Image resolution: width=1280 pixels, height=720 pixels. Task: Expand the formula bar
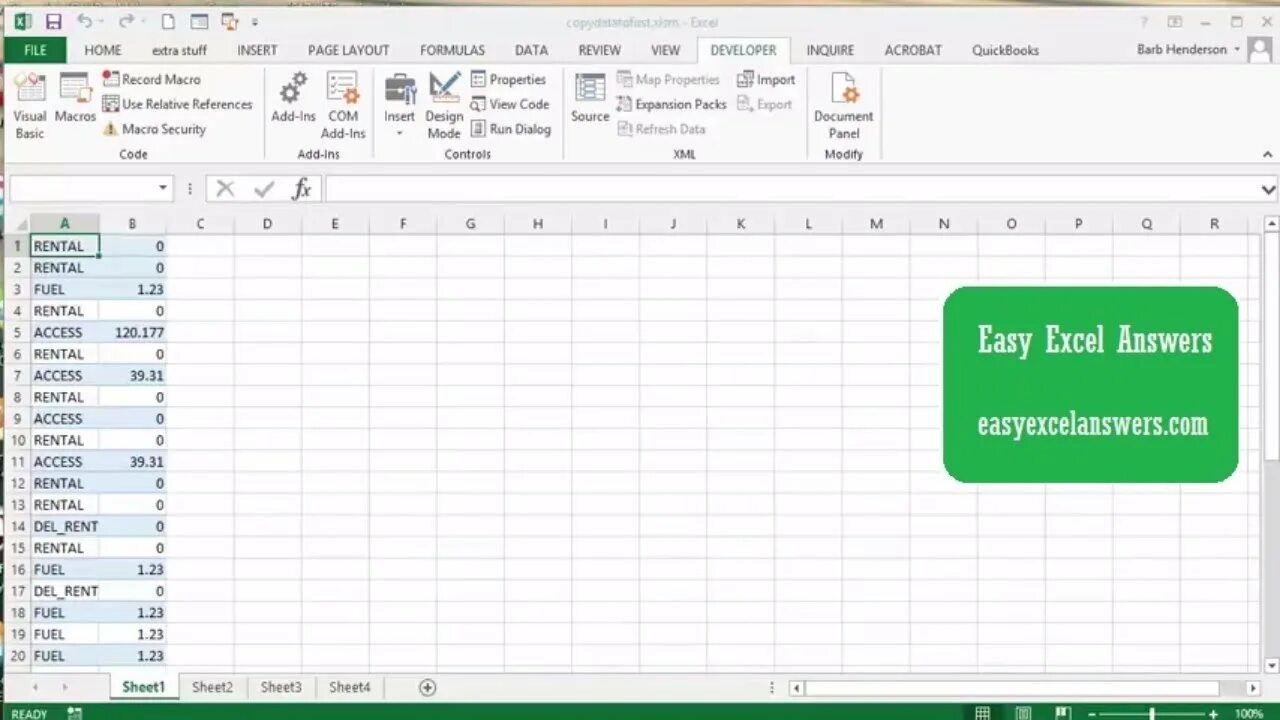point(1268,189)
